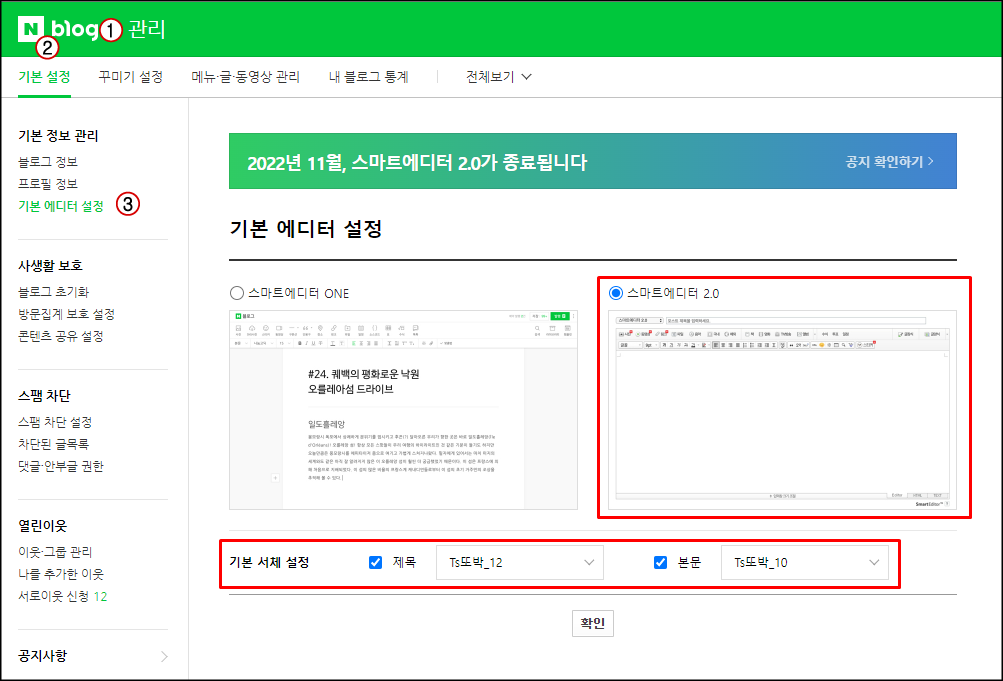Screen dimensions: 1003x681
Task: Open the 메뉴·글·동영상 관리 tab
Action: (x=246, y=77)
